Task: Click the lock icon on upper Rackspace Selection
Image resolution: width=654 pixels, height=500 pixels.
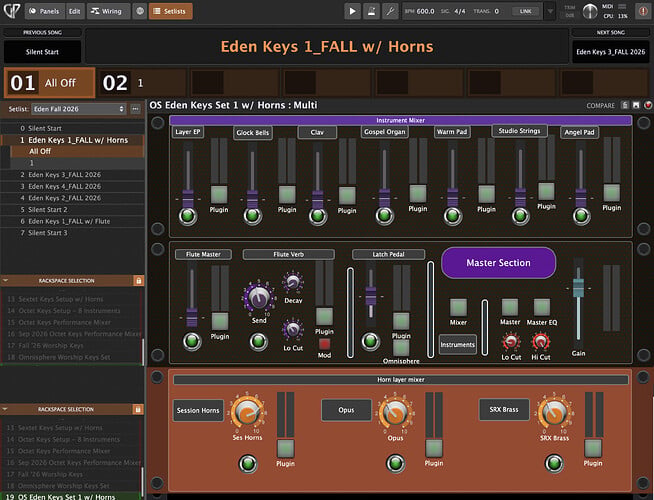Action: (138, 281)
